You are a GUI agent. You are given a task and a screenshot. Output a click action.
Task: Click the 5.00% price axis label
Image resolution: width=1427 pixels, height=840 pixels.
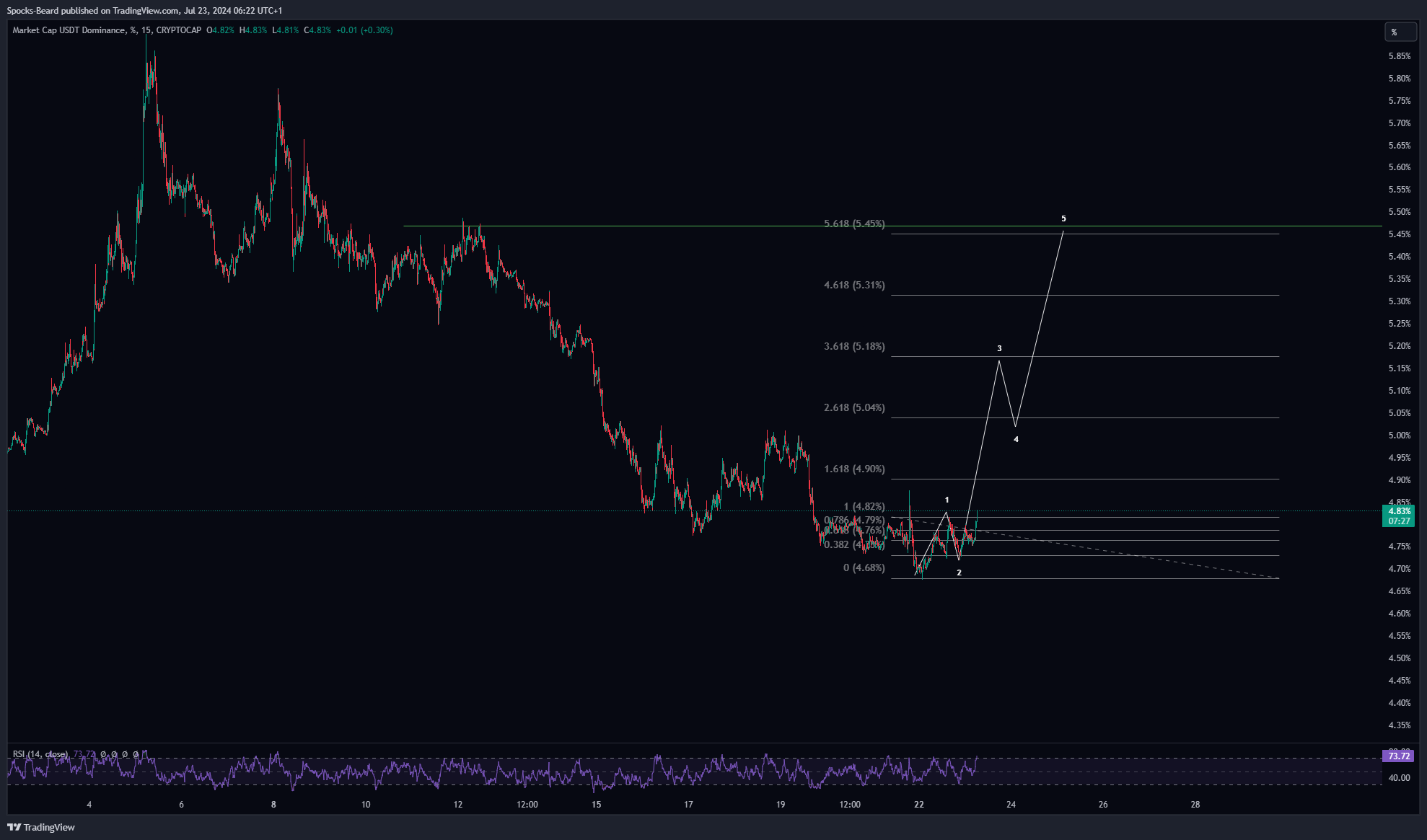pos(1399,436)
